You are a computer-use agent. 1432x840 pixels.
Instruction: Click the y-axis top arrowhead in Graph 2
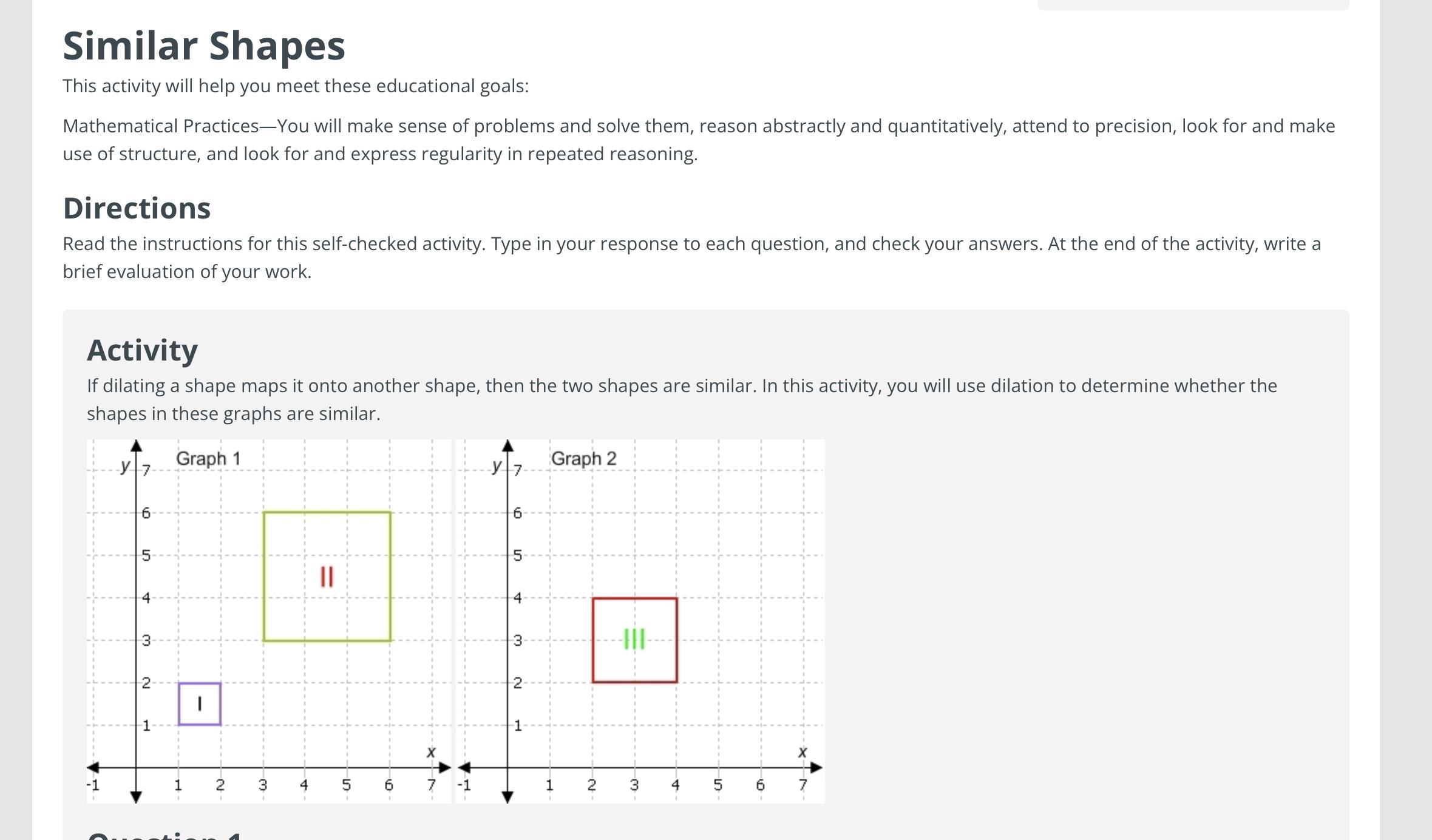tap(508, 446)
